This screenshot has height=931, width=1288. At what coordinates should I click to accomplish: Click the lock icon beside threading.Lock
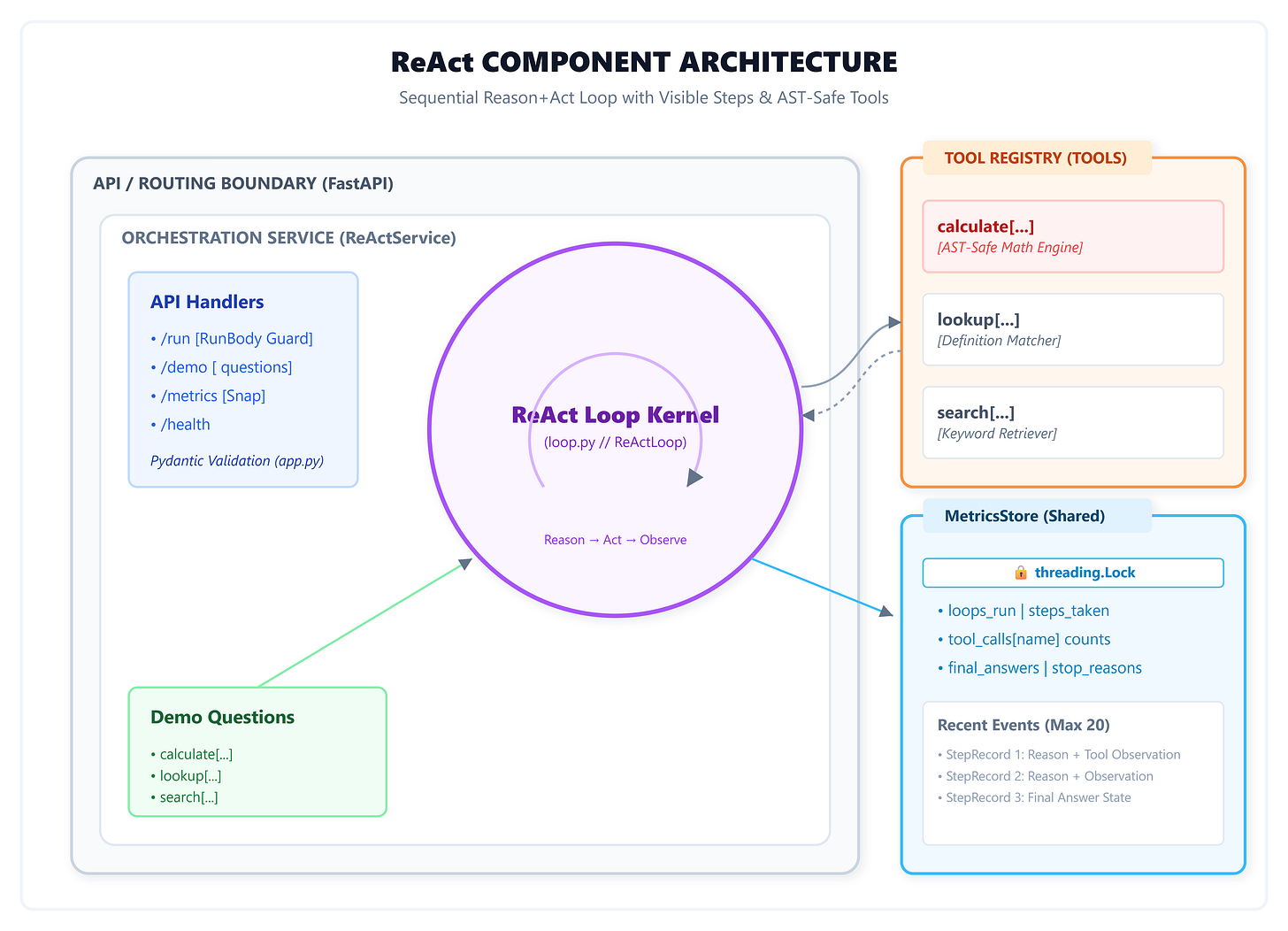coord(1020,573)
